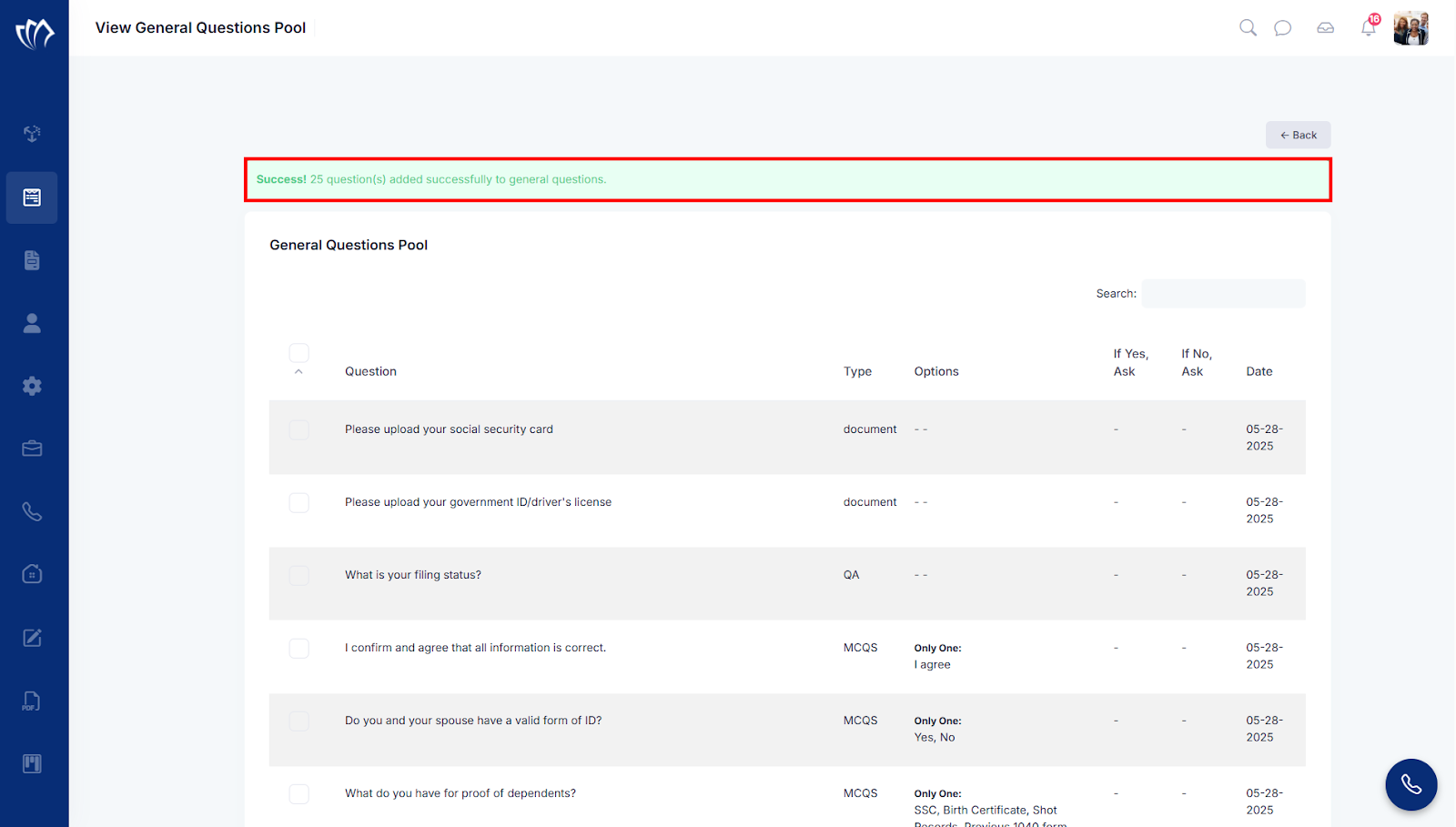
Task: Click the green success notification message
Action: [787, 179]
